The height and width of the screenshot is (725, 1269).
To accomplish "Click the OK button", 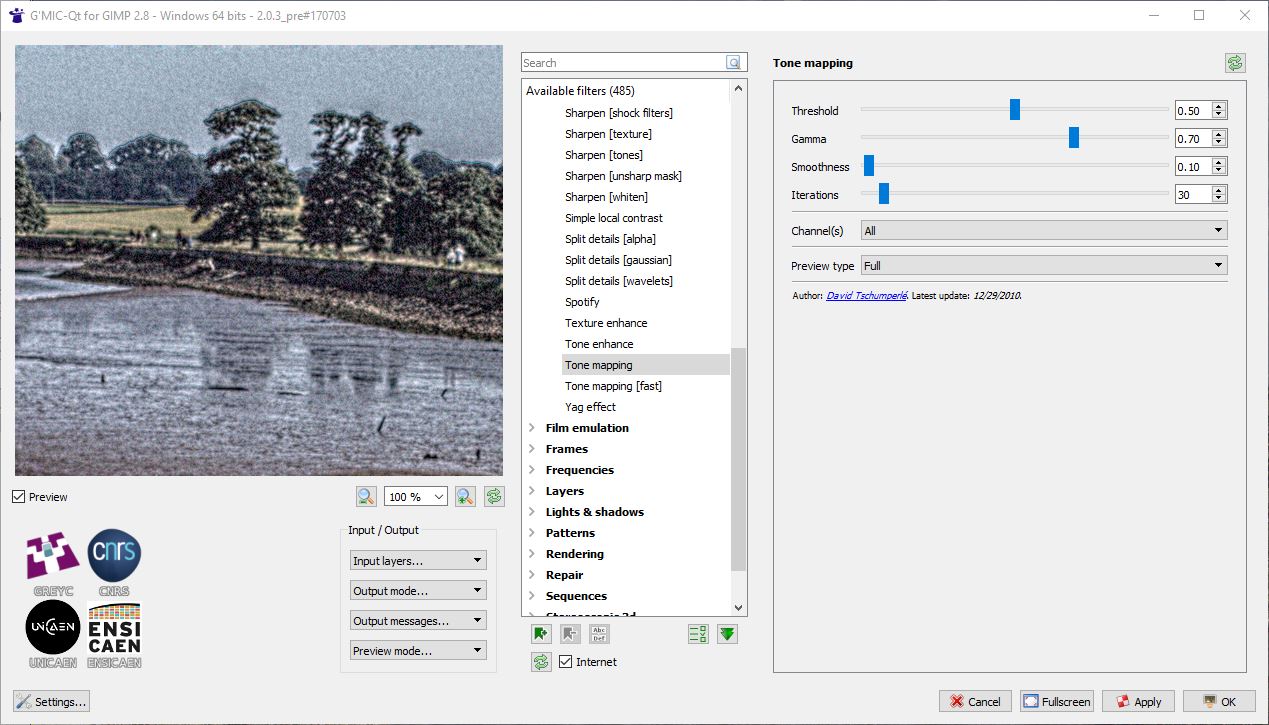I will pos(1219,702).
